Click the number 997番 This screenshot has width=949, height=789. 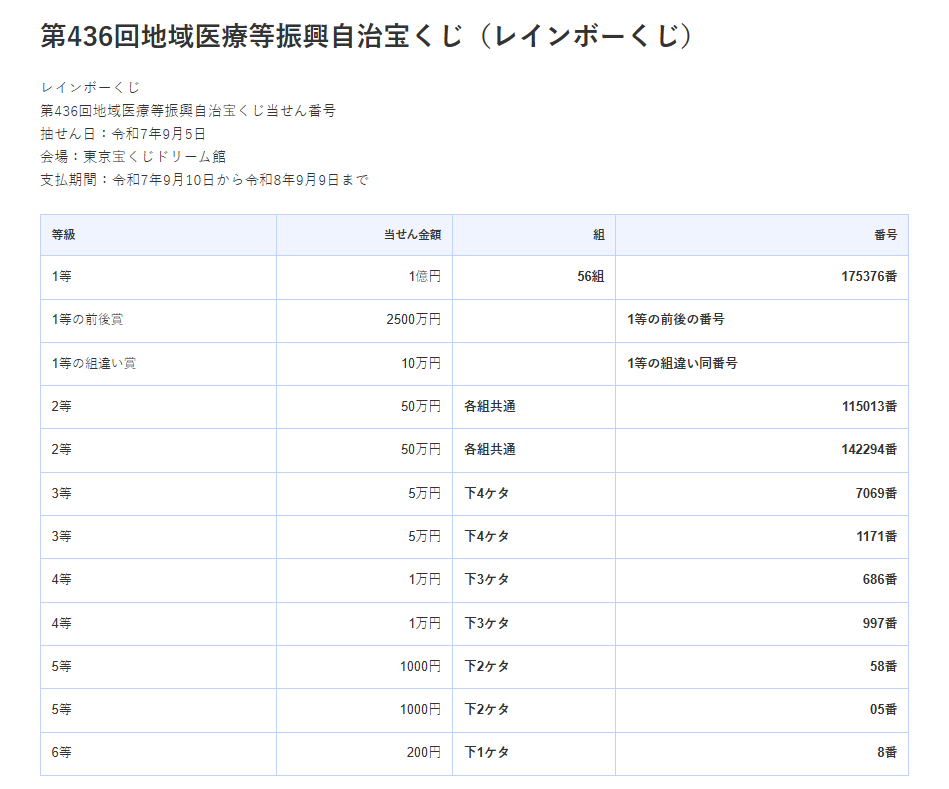(880, 623)
